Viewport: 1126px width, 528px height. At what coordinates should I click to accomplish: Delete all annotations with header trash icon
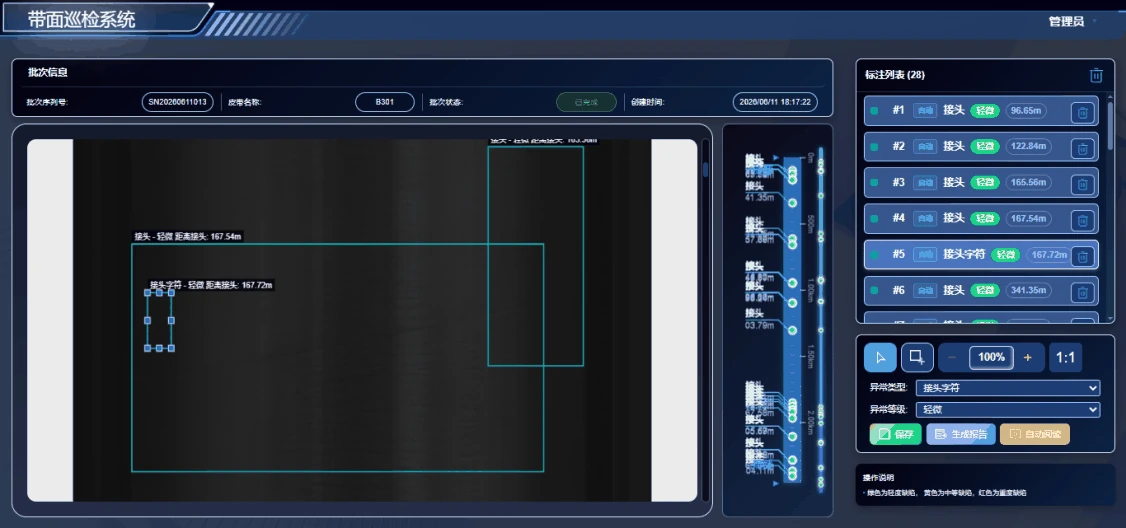[x=1096, y=75]
